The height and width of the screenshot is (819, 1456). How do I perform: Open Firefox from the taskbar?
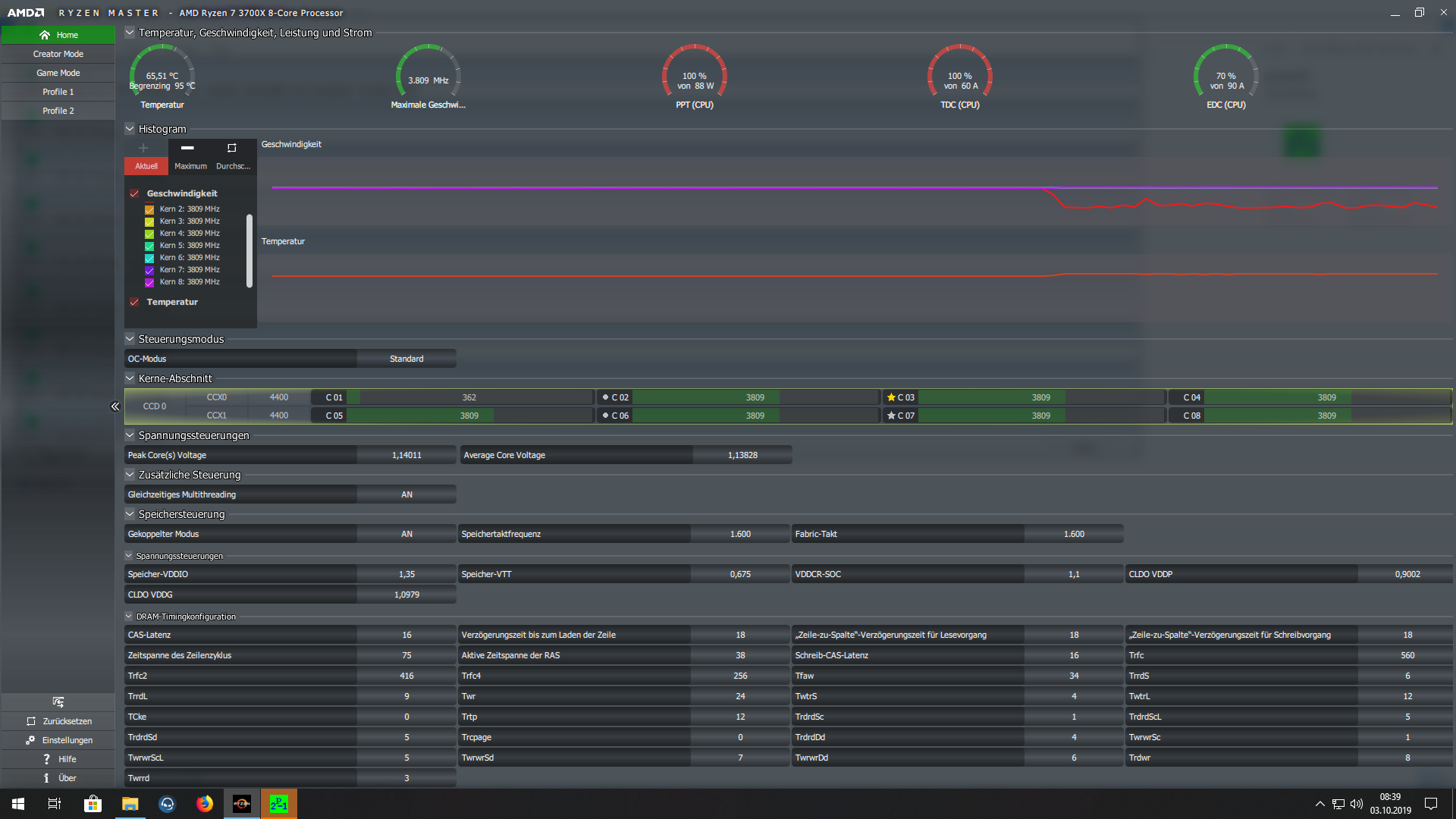tap(205, 804)
